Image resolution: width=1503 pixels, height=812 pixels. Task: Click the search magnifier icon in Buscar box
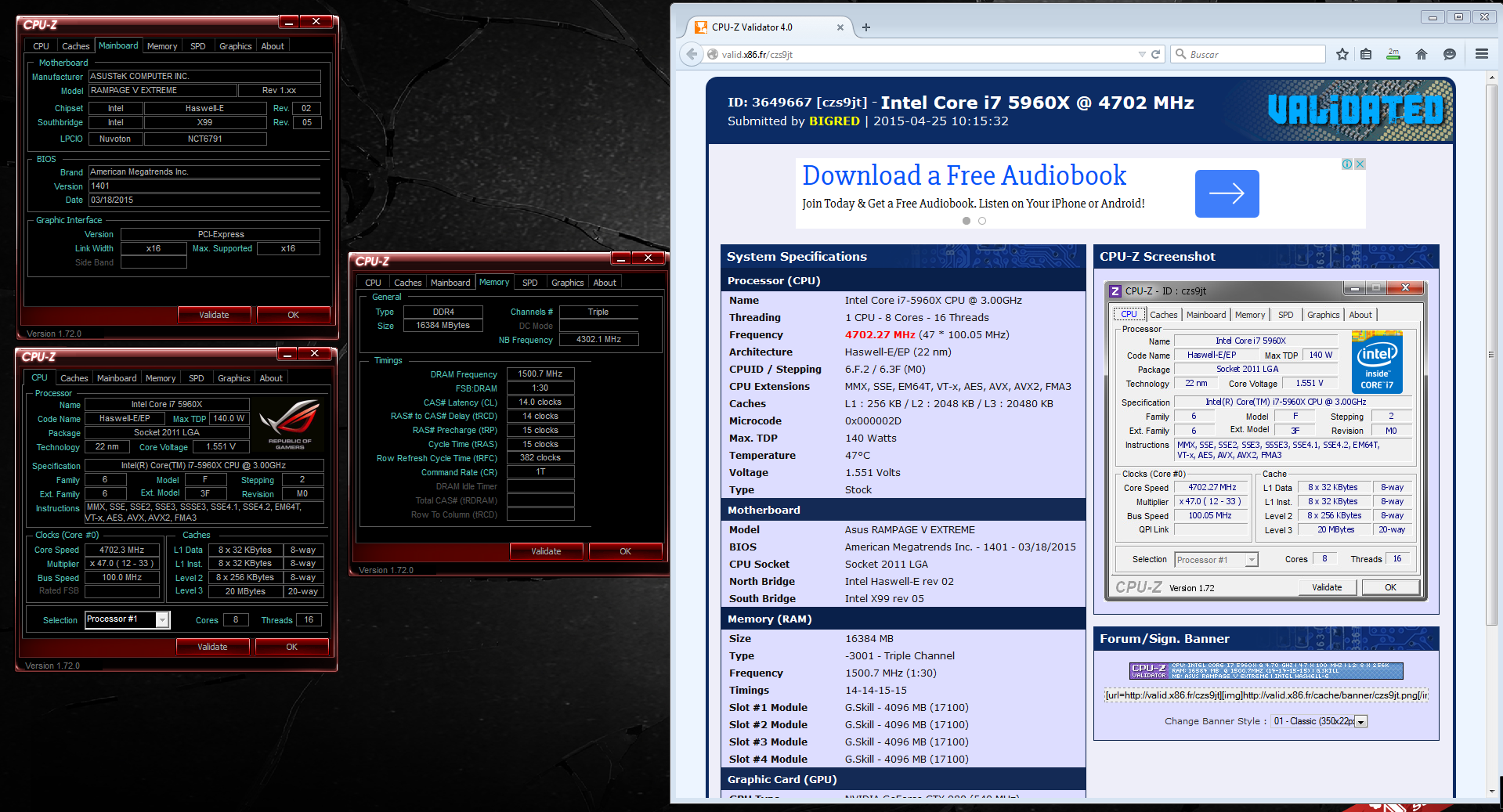tap(1181, 54)
